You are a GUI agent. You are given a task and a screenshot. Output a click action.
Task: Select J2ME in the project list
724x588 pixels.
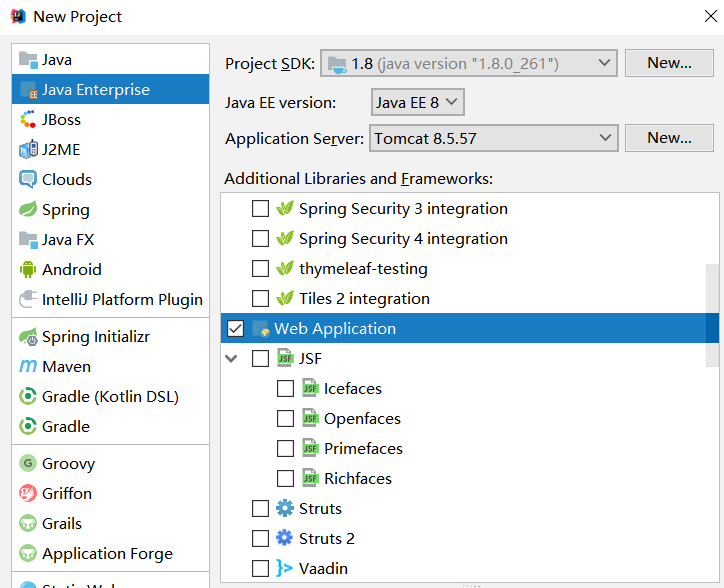pyautogui.click(x=110, y=150)
